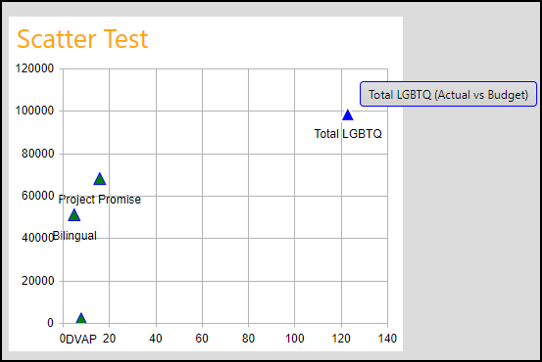Click the blue Total LGBTQ triangle marker
542x362 pixels.
click(347, 115)
